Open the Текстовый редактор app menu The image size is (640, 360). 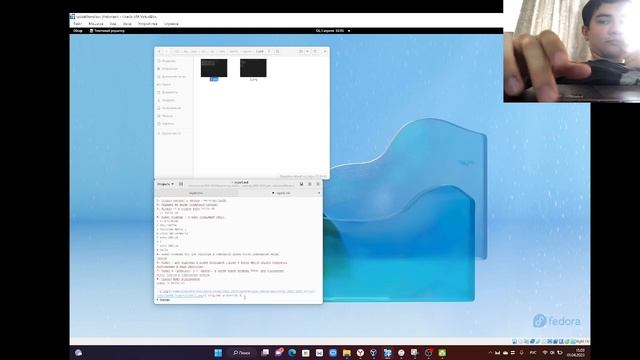point(107,31)
